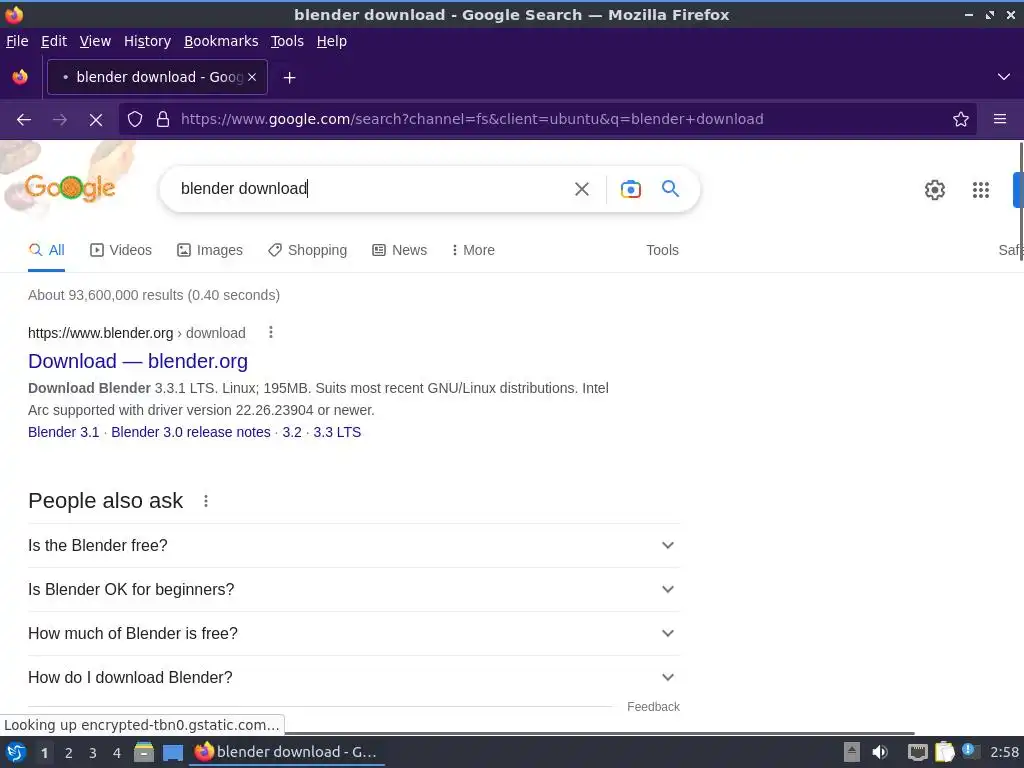The width and height of the screenshot is (1024, 768).
Task: Open the taskbar start menu icon
Action: [16, 752]
